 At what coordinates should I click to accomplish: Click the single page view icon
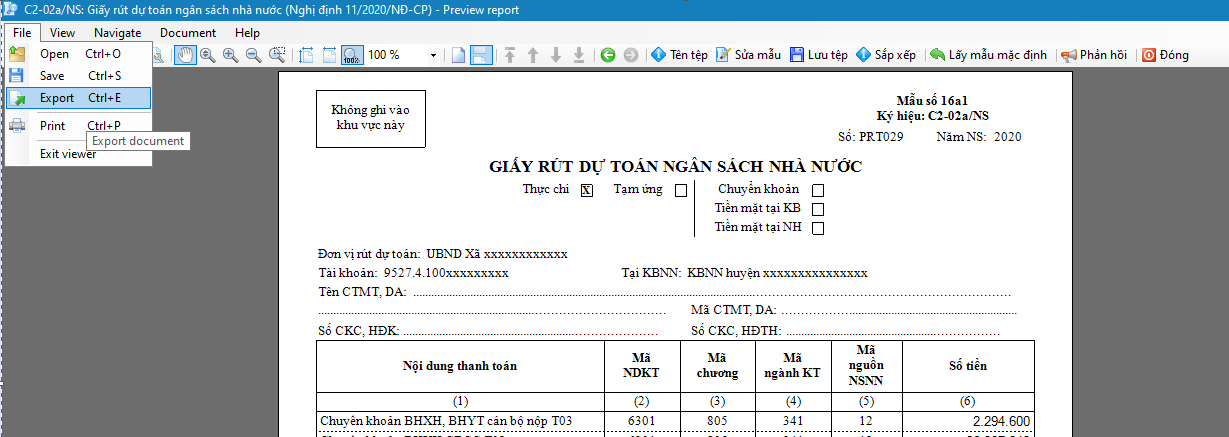(458, 55)
